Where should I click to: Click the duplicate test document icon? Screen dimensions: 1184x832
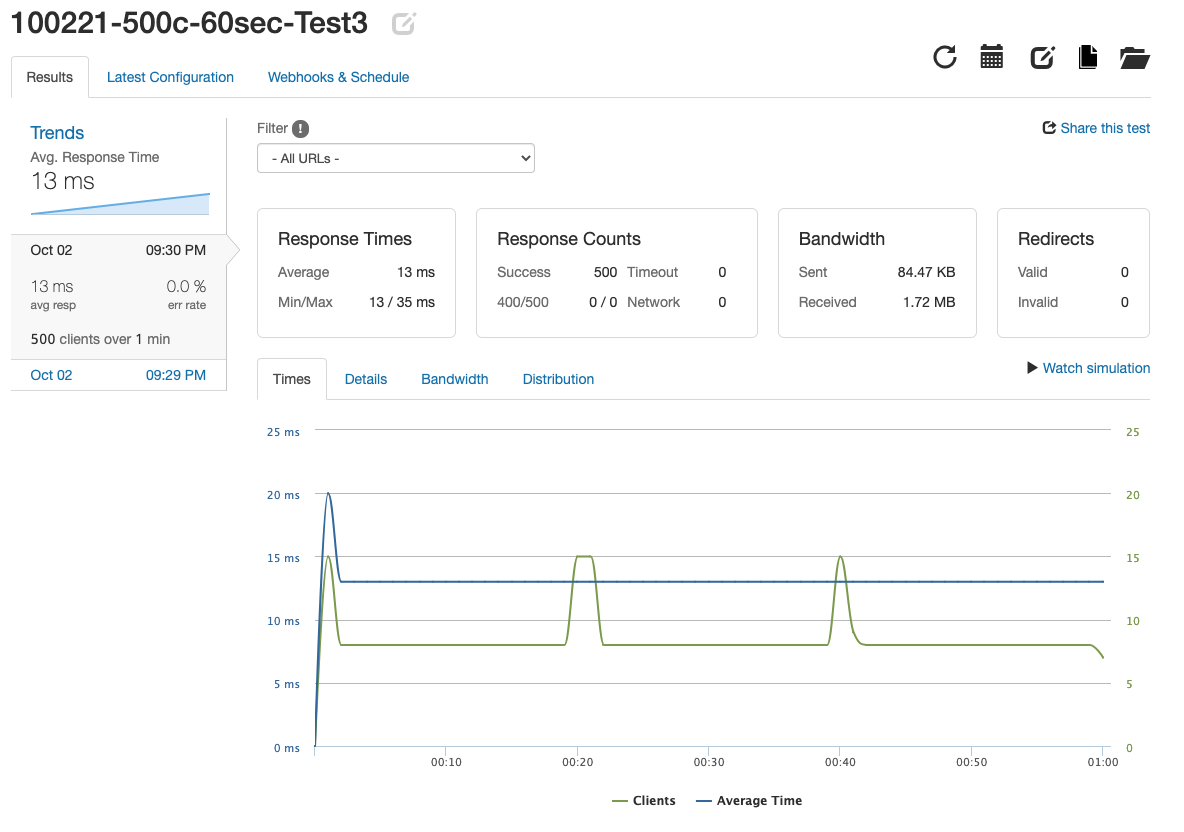tap(1088, 57)
